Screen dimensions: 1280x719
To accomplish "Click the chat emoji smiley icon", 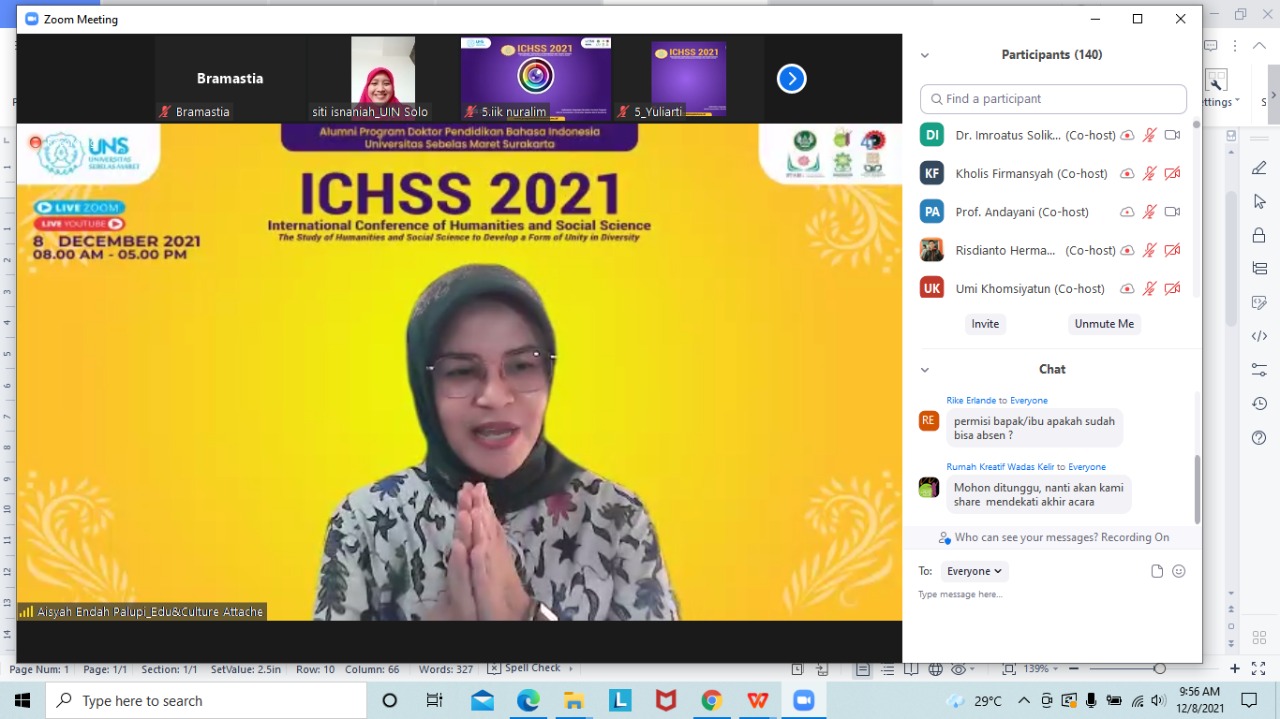I will click(x=1178, y=571).
